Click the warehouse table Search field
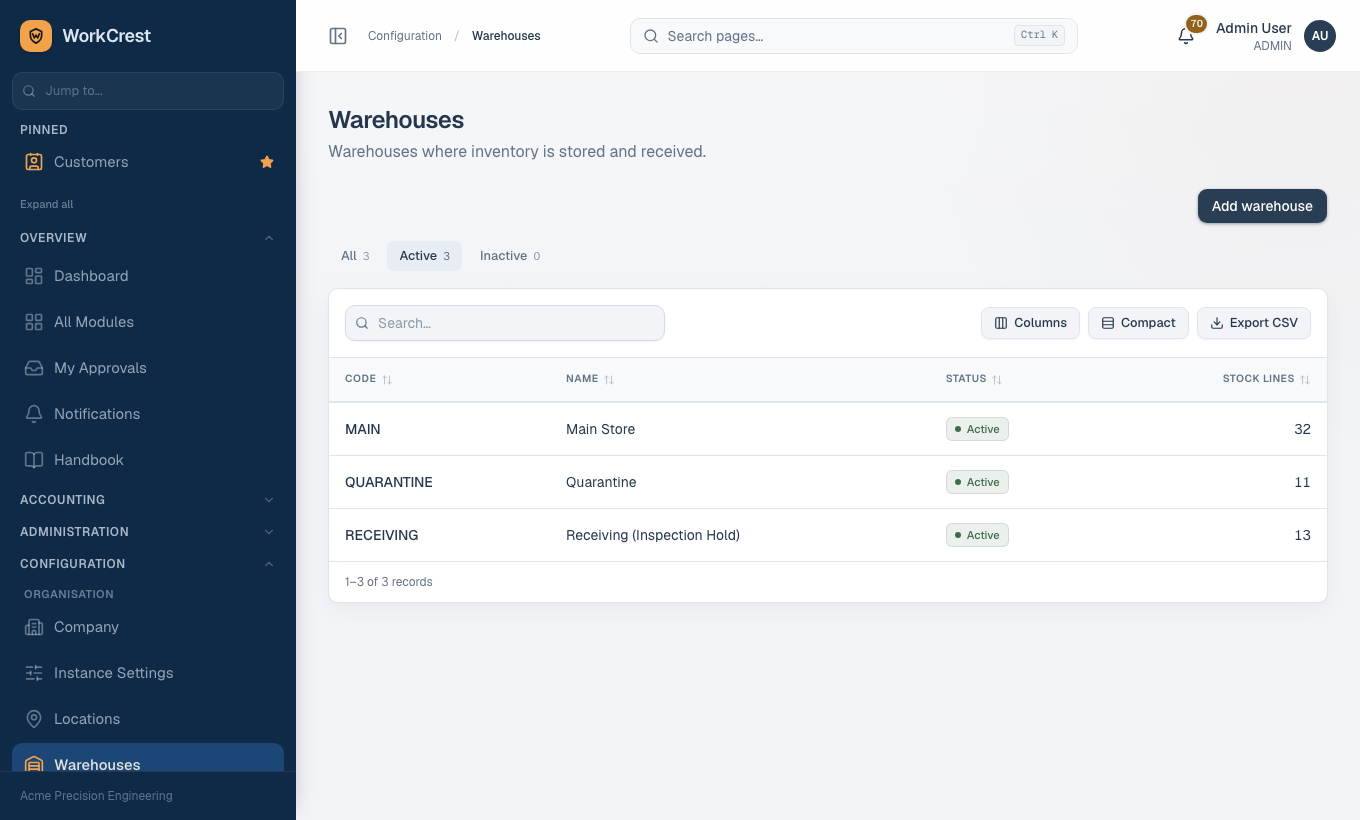This screenshot has width=1360, height=820. pyautogui.click(x=505, y=323)
